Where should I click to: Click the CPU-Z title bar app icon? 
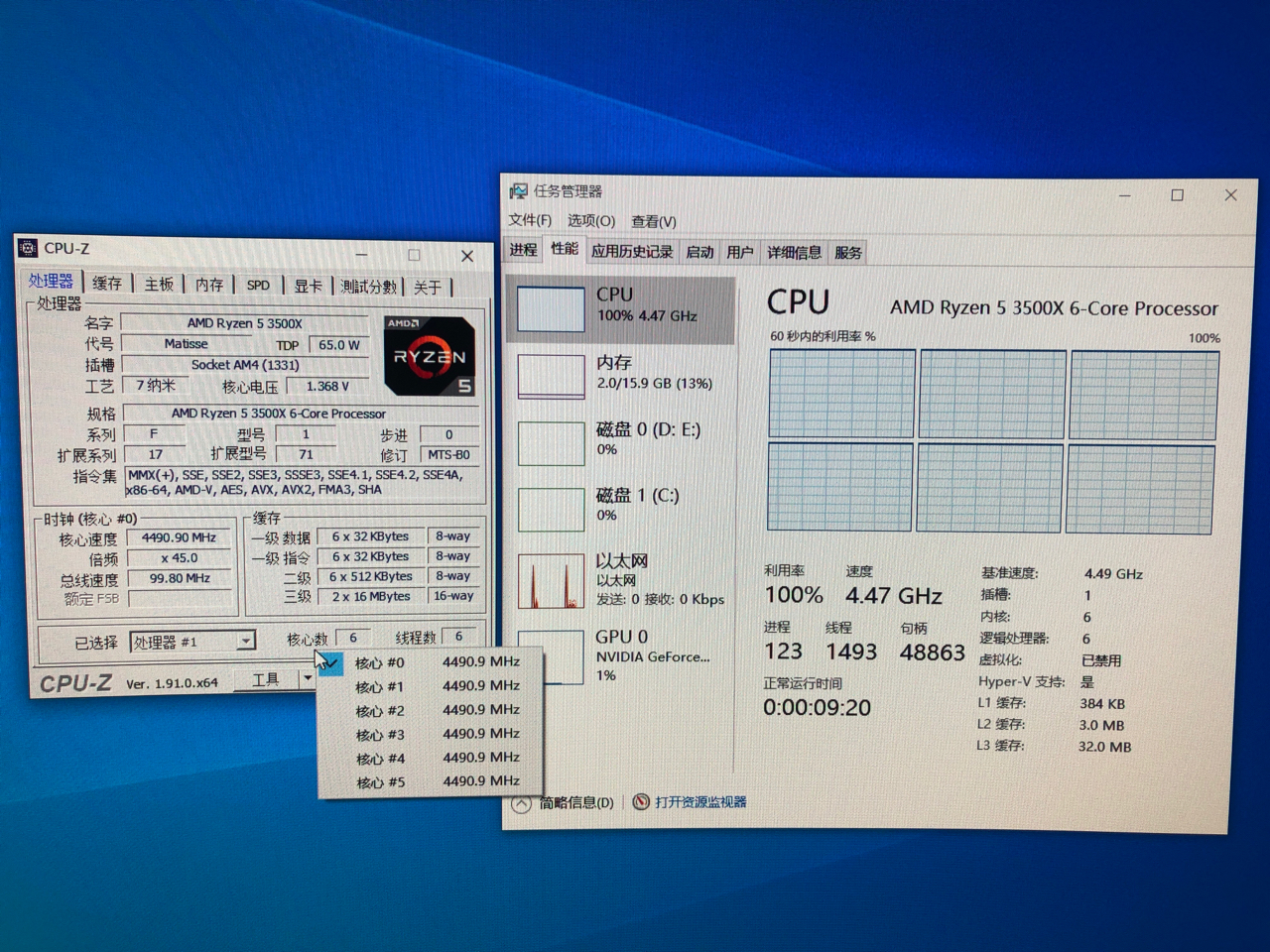(x=29, y=248)
